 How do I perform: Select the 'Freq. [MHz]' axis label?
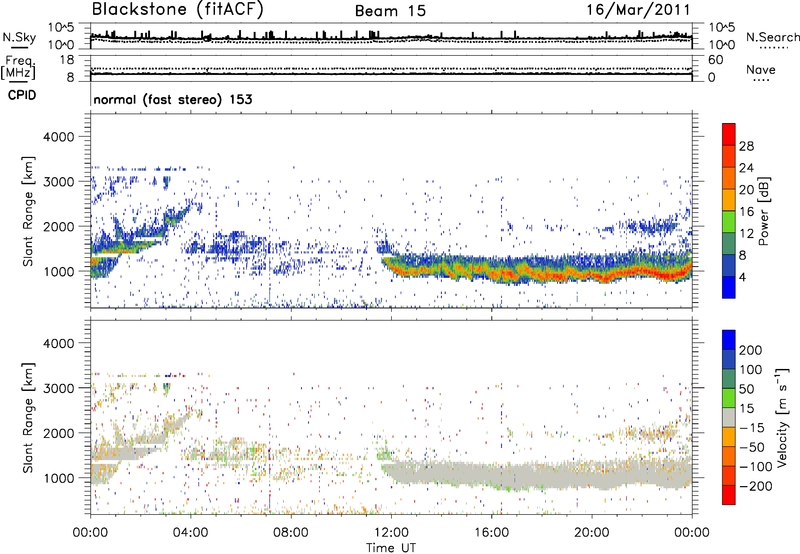(x=19, y=68)
